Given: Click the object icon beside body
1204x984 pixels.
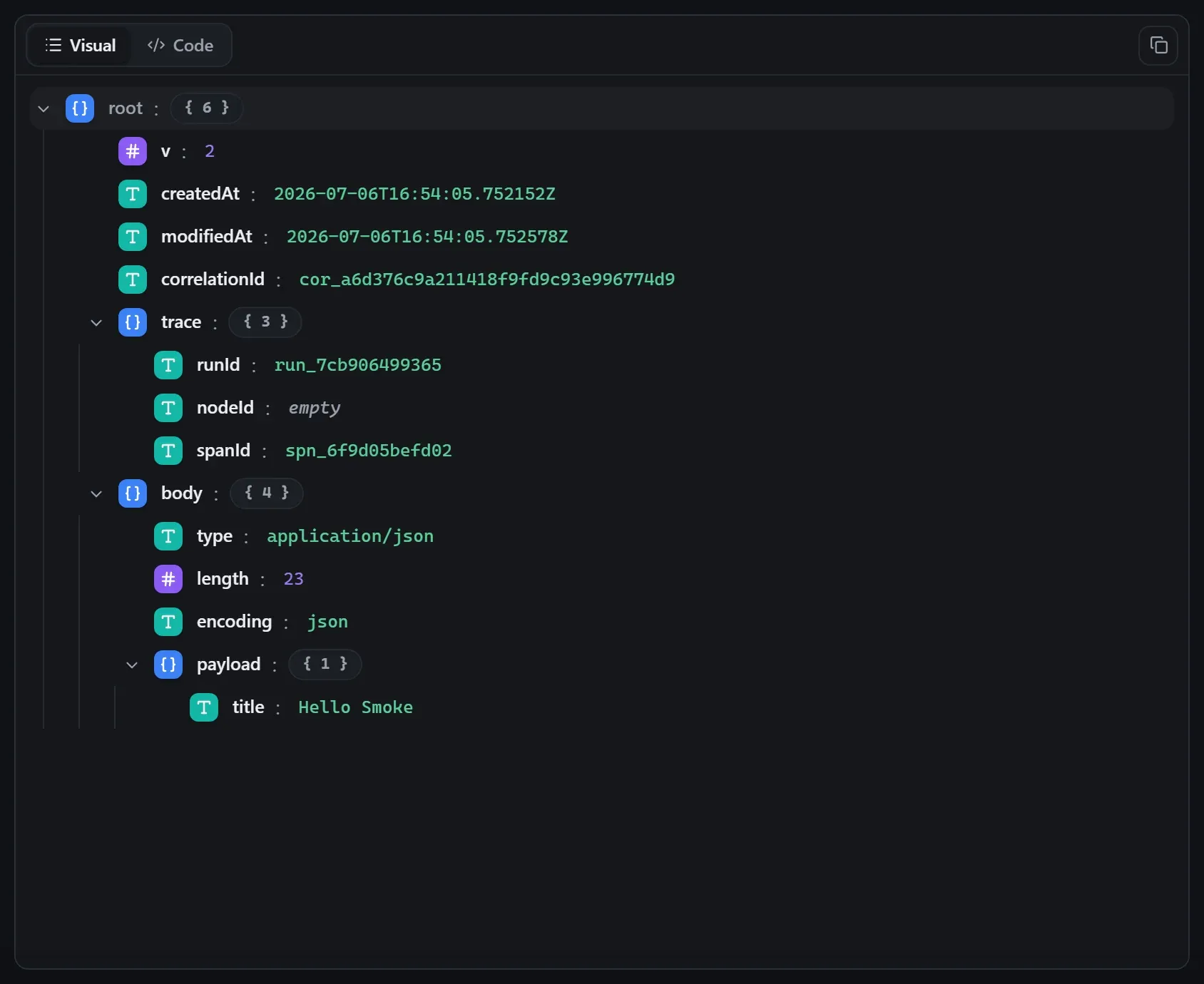Looking at the screenshot, I should tap(133, 493).
